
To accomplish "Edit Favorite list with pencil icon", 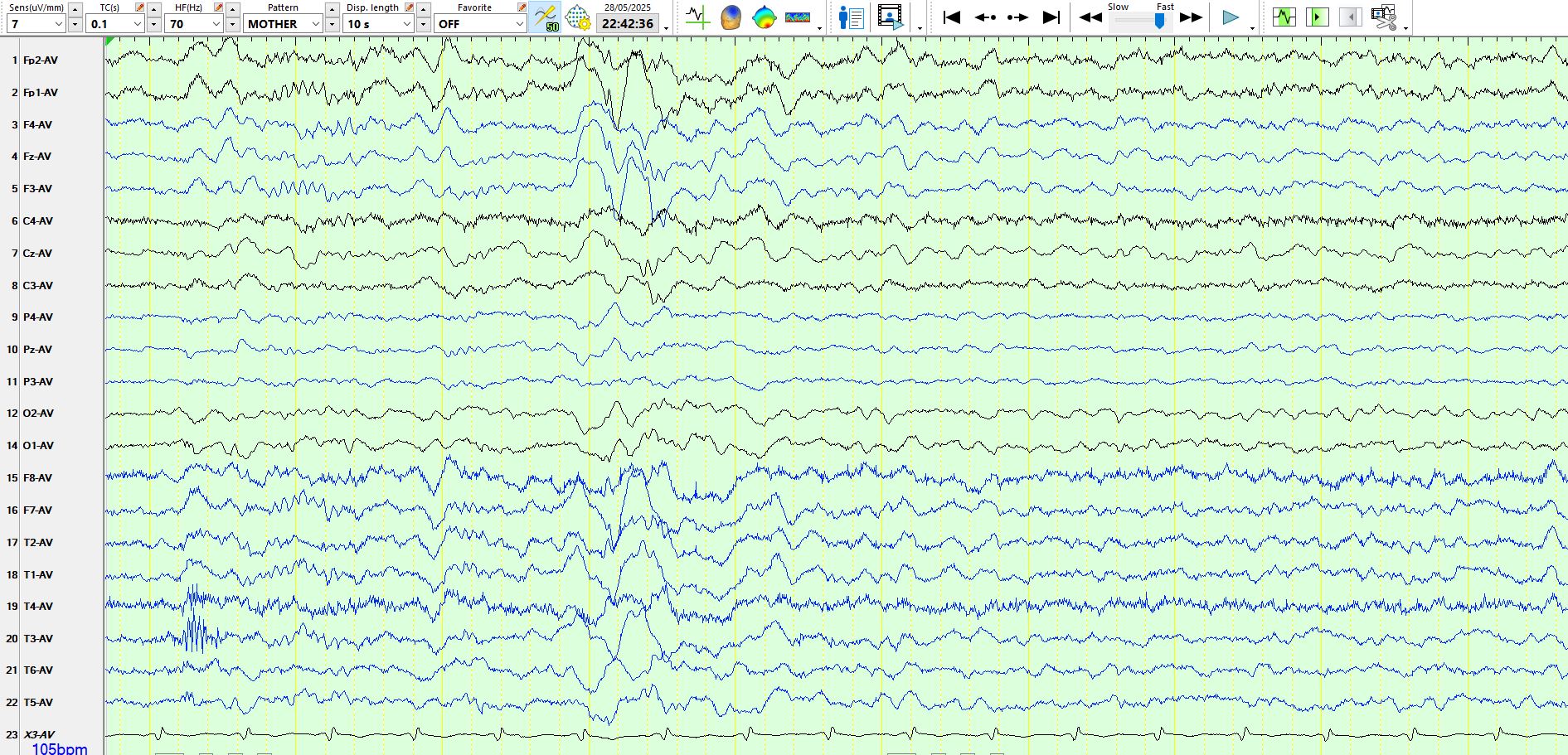I will coord(522,7).
